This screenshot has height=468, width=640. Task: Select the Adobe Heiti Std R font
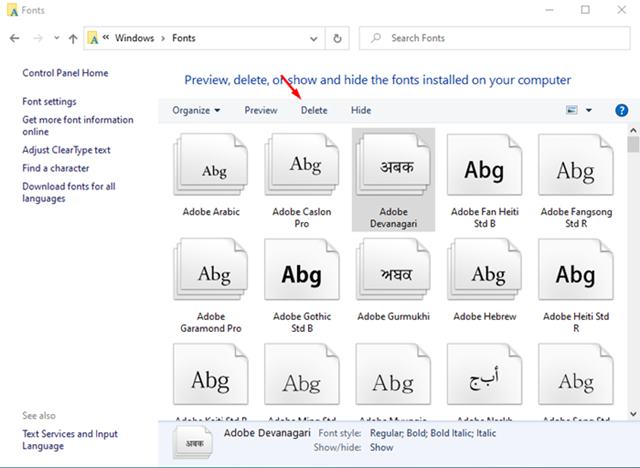pyautogui.click(x=576, y=270)
